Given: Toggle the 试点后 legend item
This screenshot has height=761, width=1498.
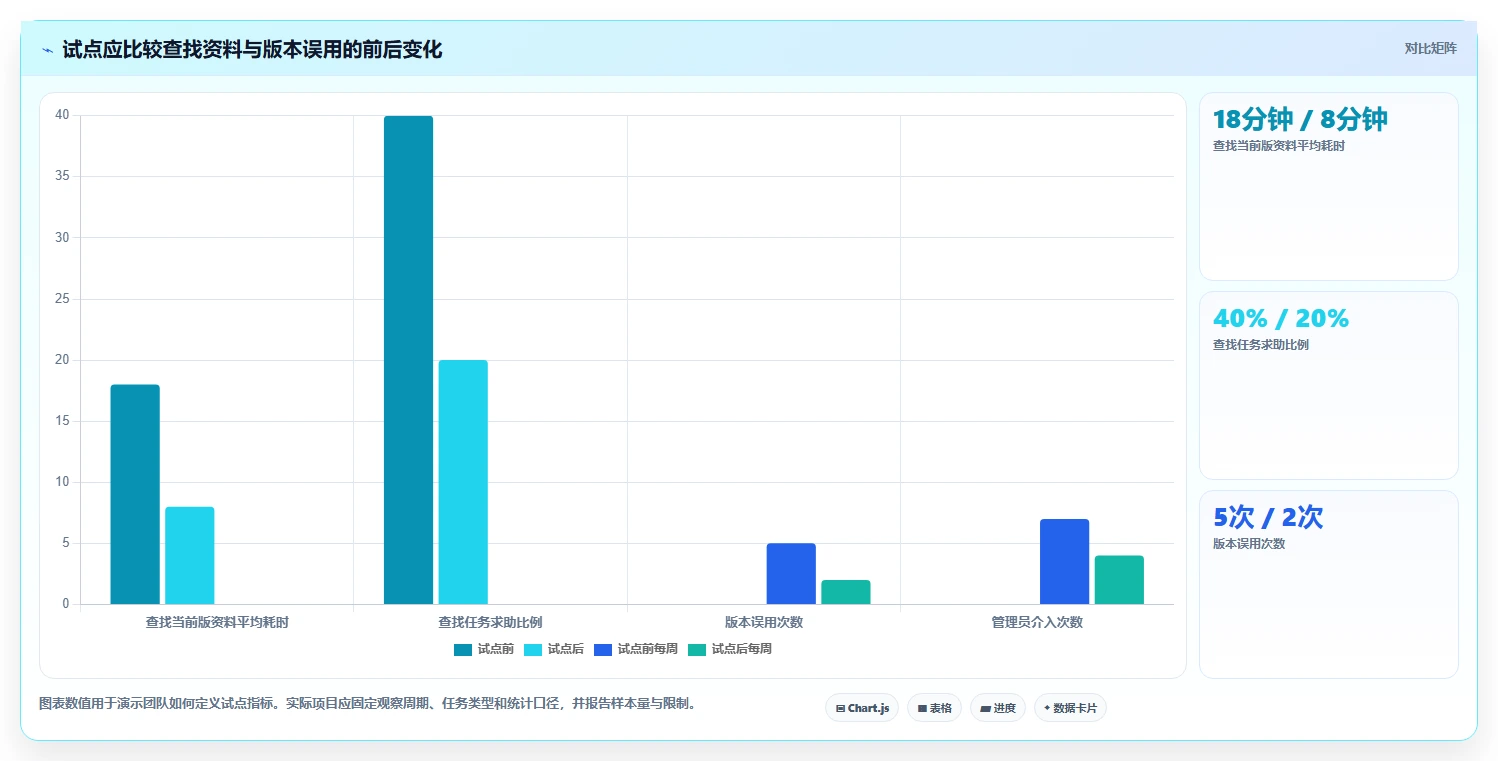Looking at the screenshot, I should tap(554, 649).
